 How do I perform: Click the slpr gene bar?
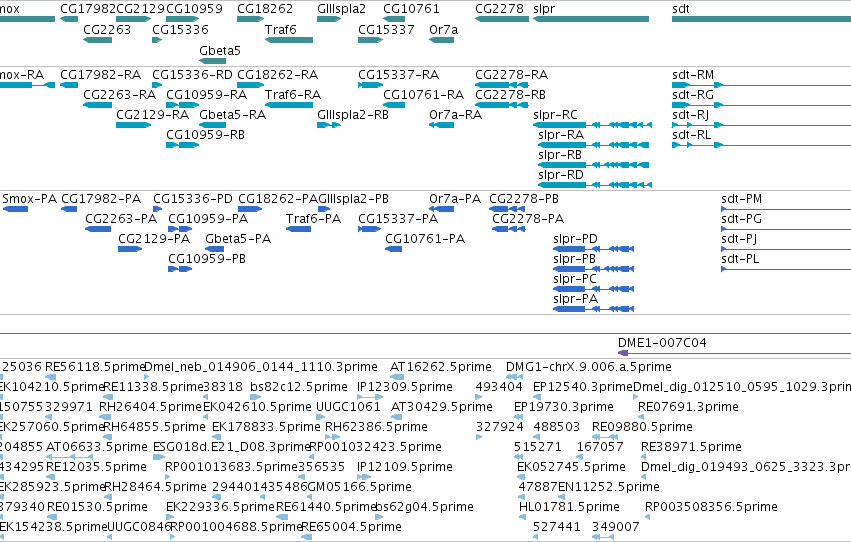point(591,19)
